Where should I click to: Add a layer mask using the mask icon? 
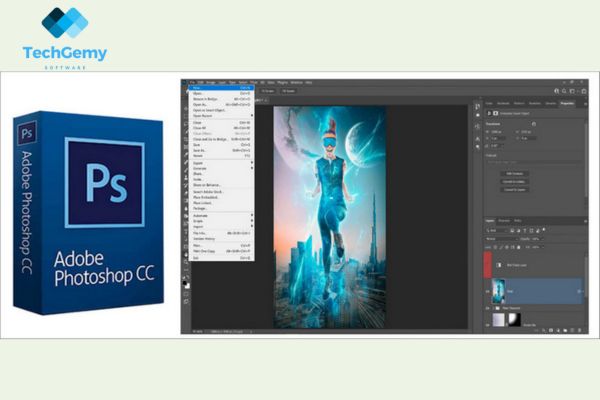[x=551, y=330]
